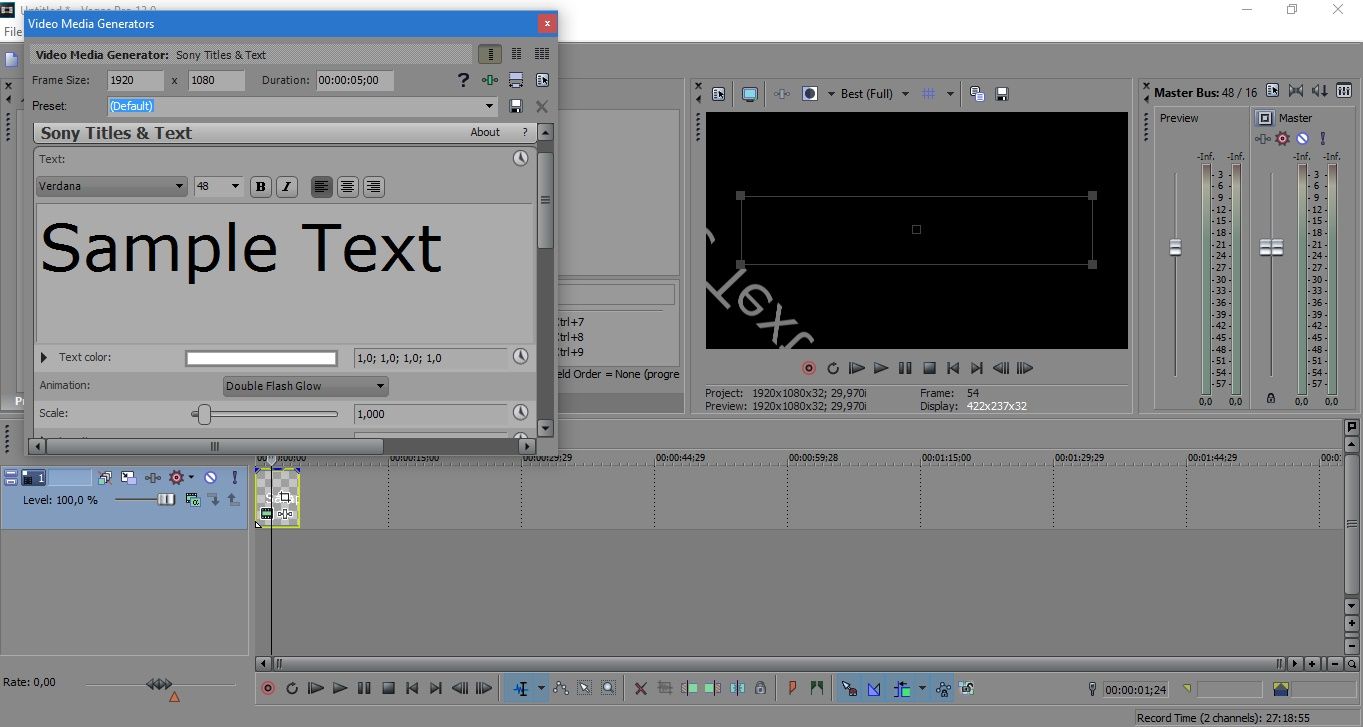This screenshot has height=727, width=1363.
Task: Toggle Split Screen View in preview toolbar
Action: 810,94
